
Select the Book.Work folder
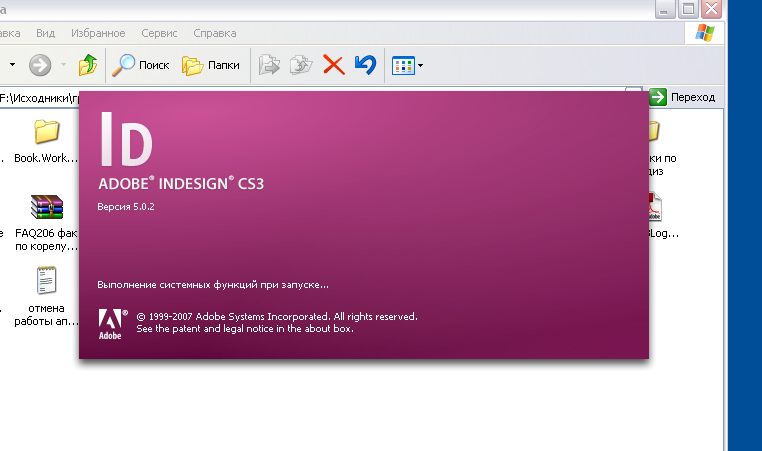pos(46,141)
